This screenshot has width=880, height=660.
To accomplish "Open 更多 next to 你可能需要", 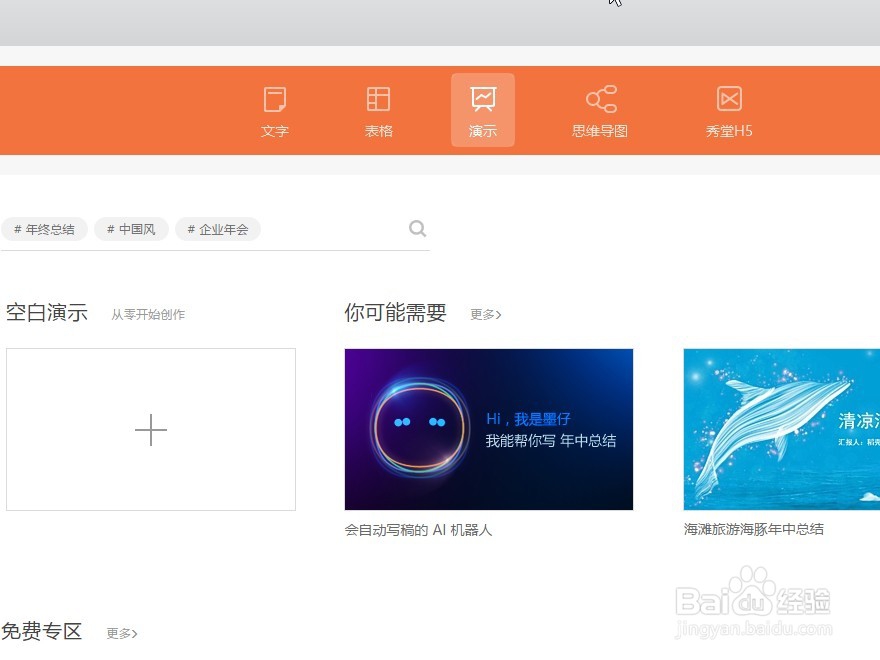I will (485, 314).
